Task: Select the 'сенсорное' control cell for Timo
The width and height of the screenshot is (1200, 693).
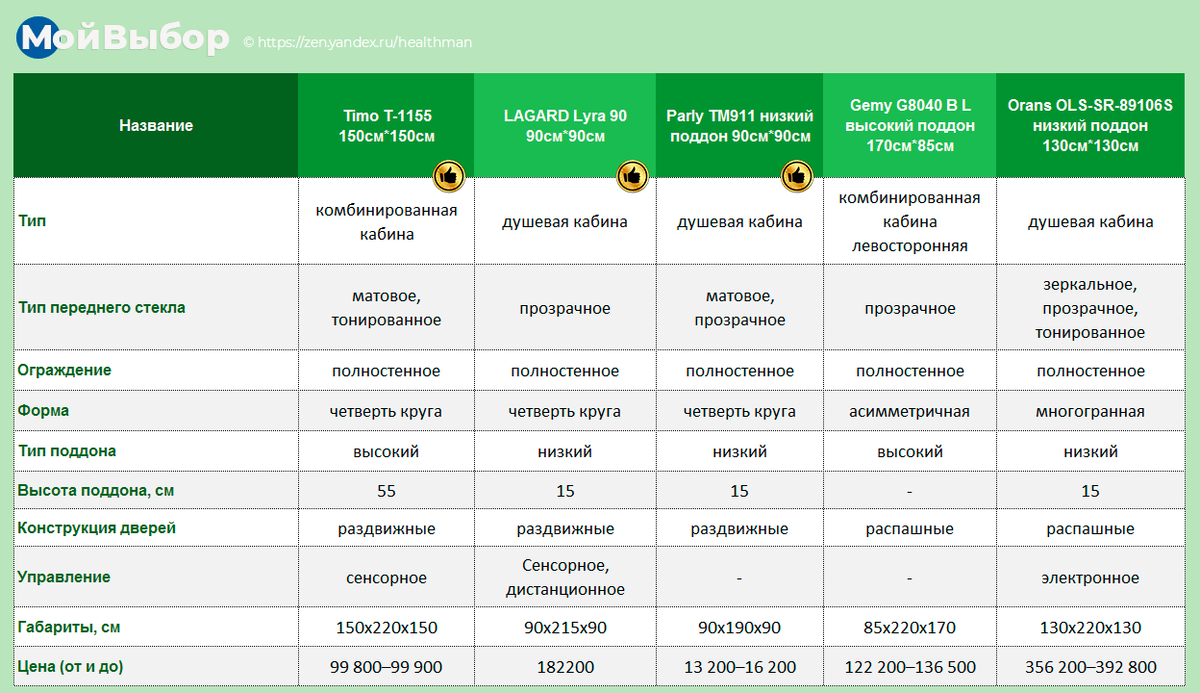Action: (x=387, y=577)
